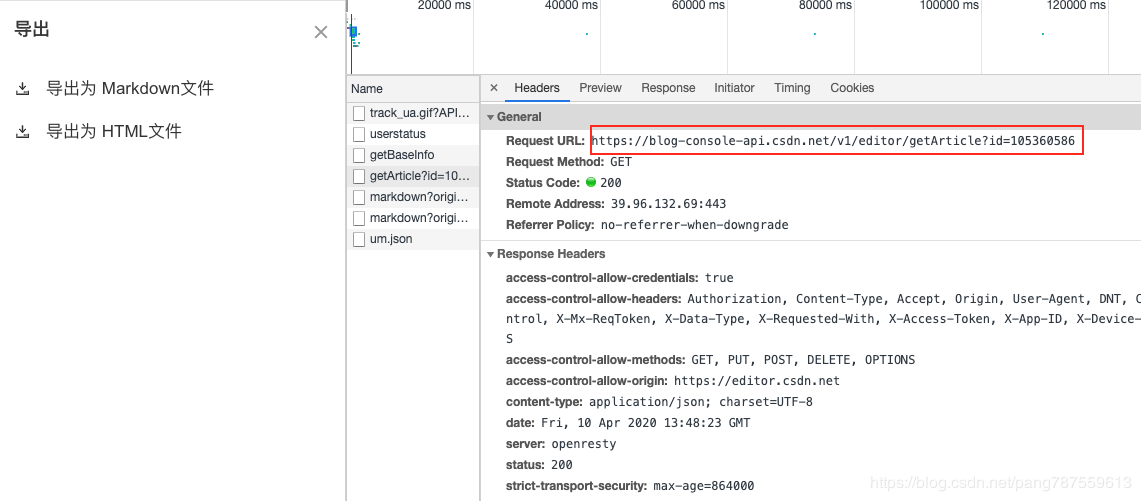
Task: Click the Request Method GET value
Action: pos(621,162)
